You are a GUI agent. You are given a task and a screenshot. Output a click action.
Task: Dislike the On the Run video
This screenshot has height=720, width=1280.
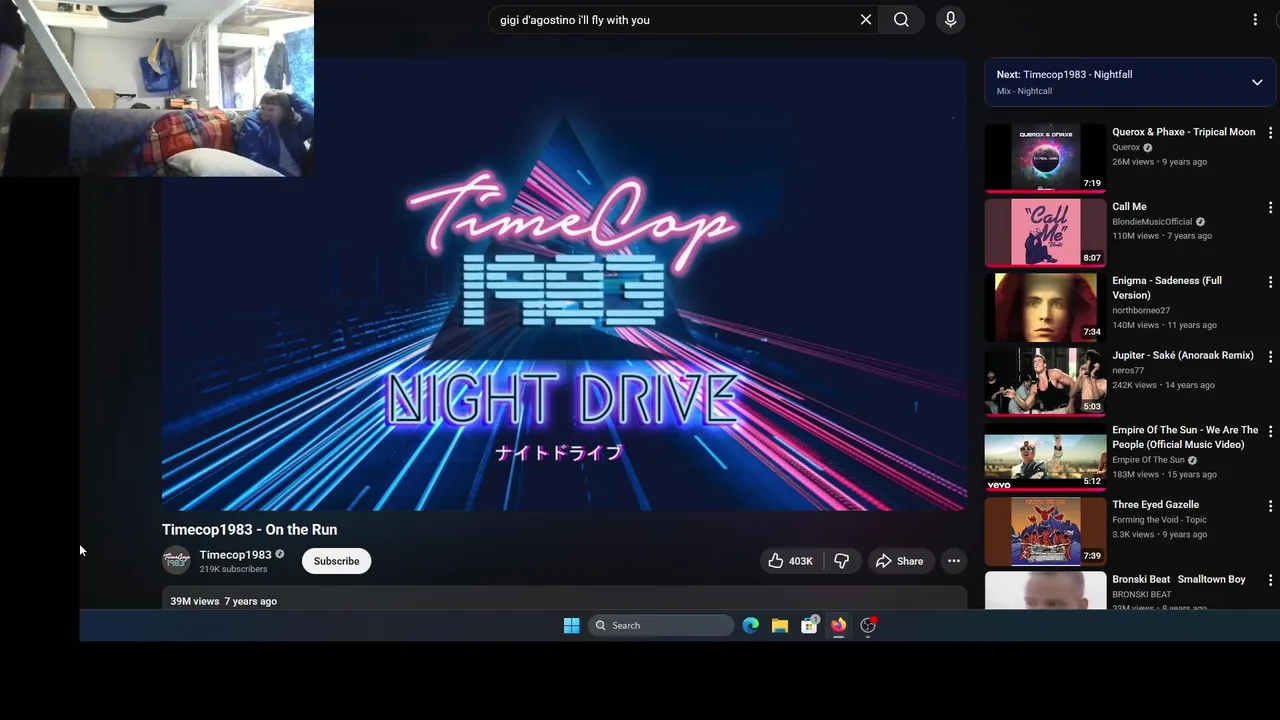click(x=842, y=561)
